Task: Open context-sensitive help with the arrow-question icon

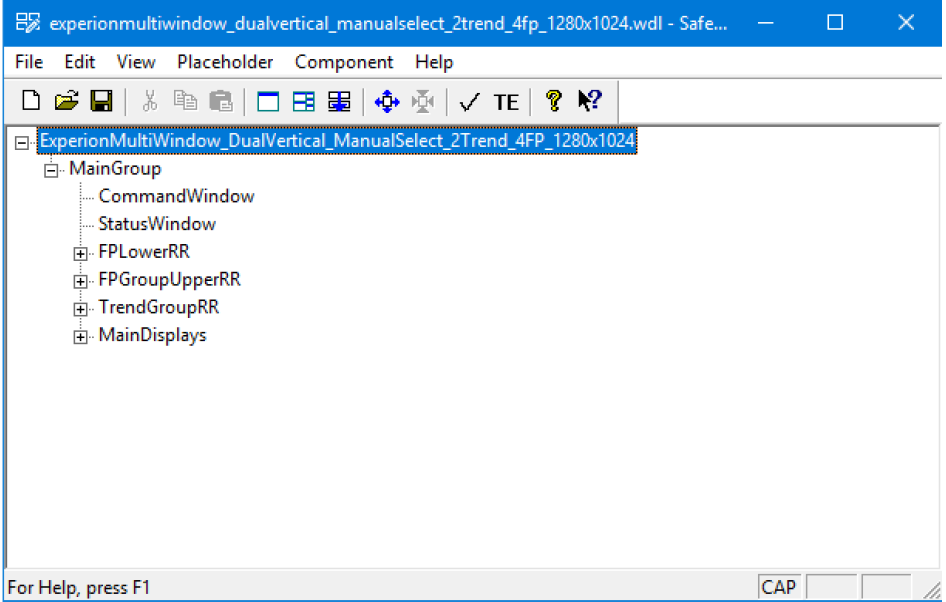Action: pos(589,100)
